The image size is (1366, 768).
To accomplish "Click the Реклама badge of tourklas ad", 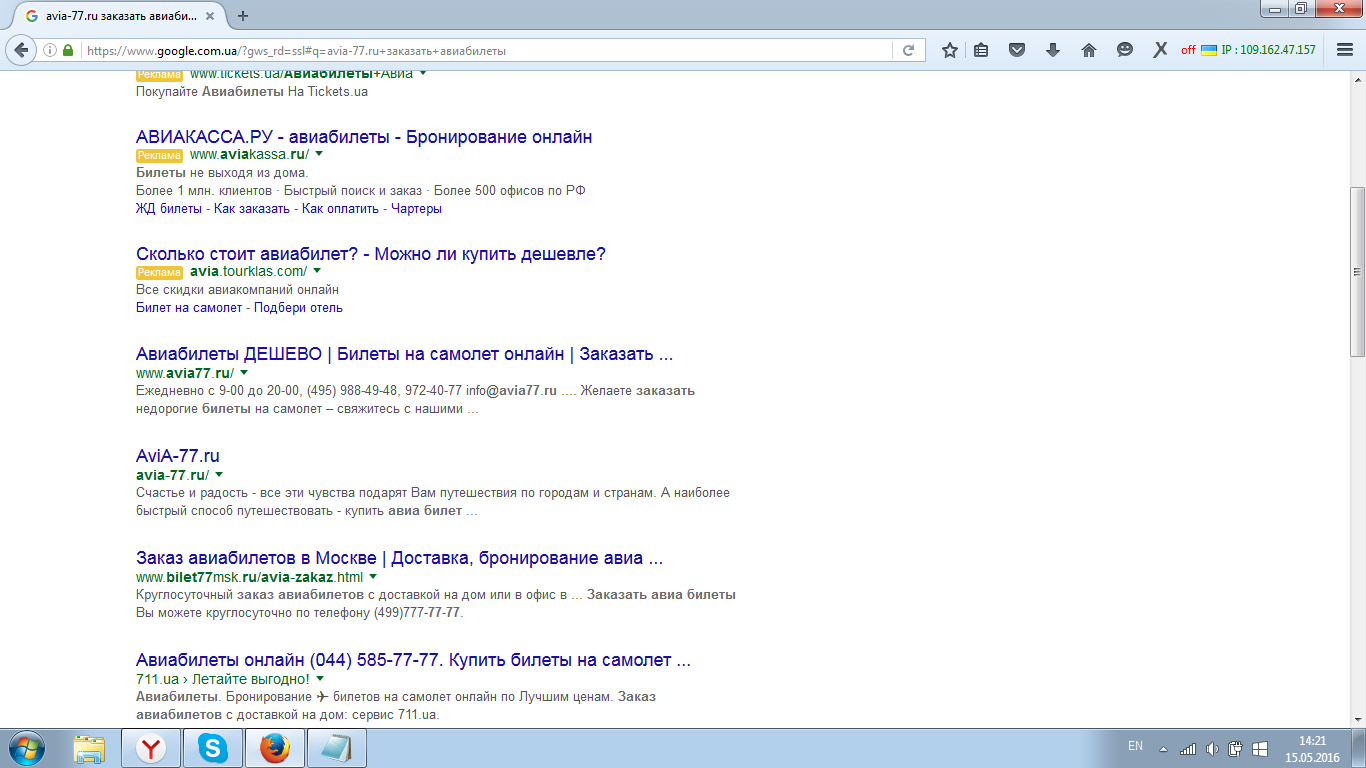I will click(160, 272).
